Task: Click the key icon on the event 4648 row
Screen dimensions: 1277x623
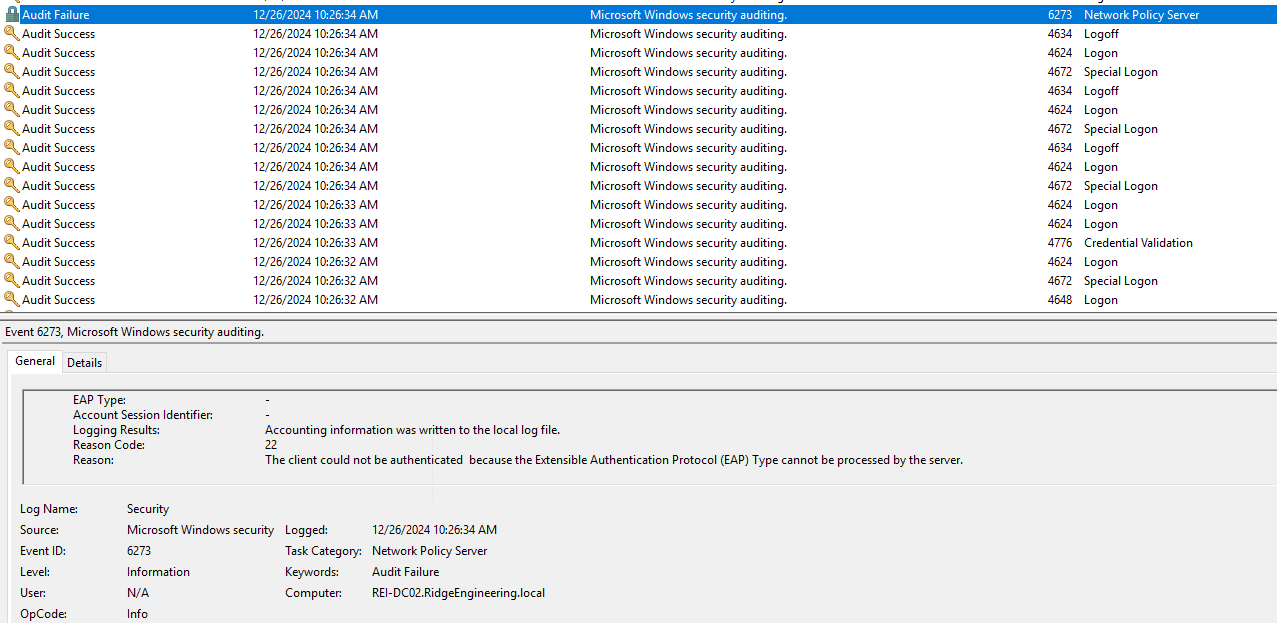Action: coord(12,300)
